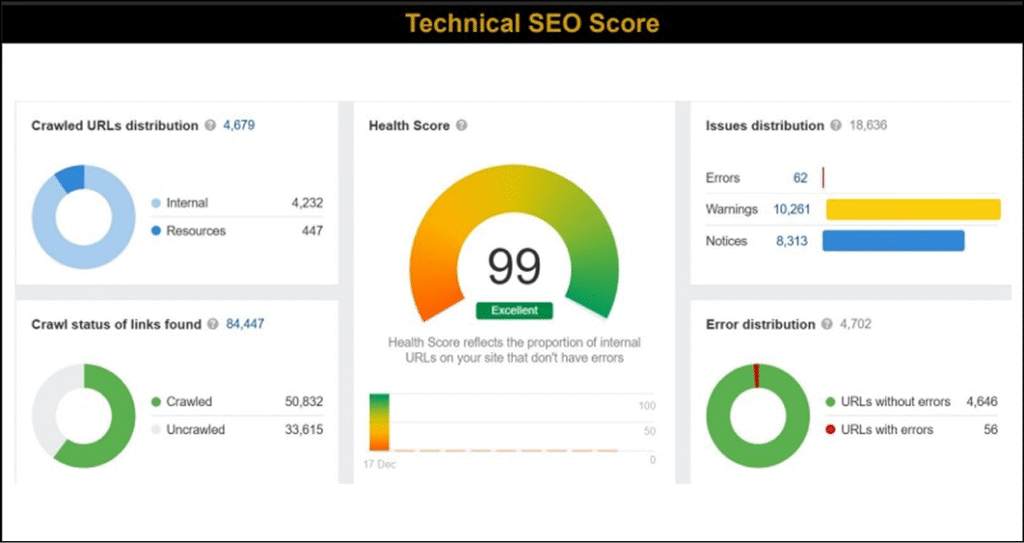Click help icon beside Crawled URLs distribution
The width and height of the screenshot is (1024, 543).
(x=210, y=126)
